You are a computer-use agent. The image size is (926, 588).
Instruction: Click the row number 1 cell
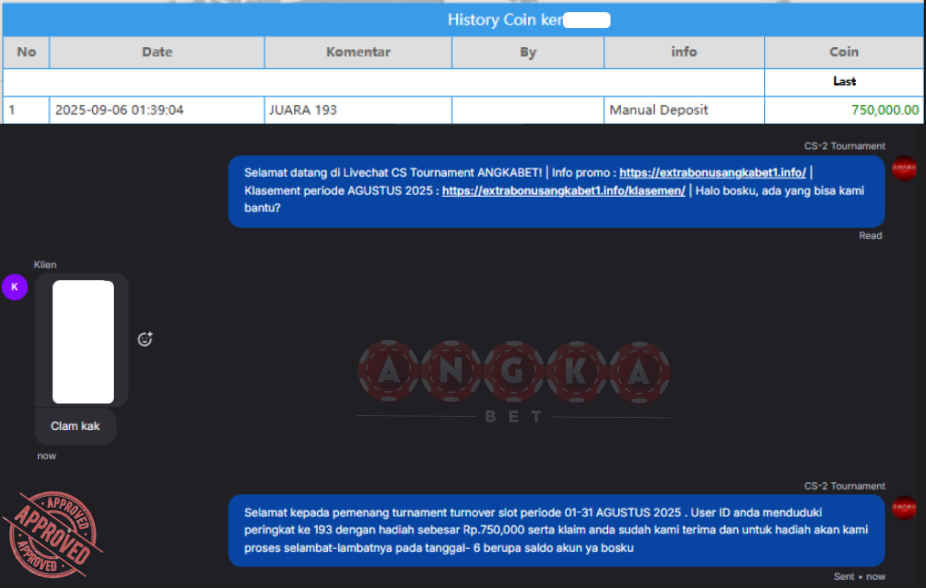click(26, 110)
